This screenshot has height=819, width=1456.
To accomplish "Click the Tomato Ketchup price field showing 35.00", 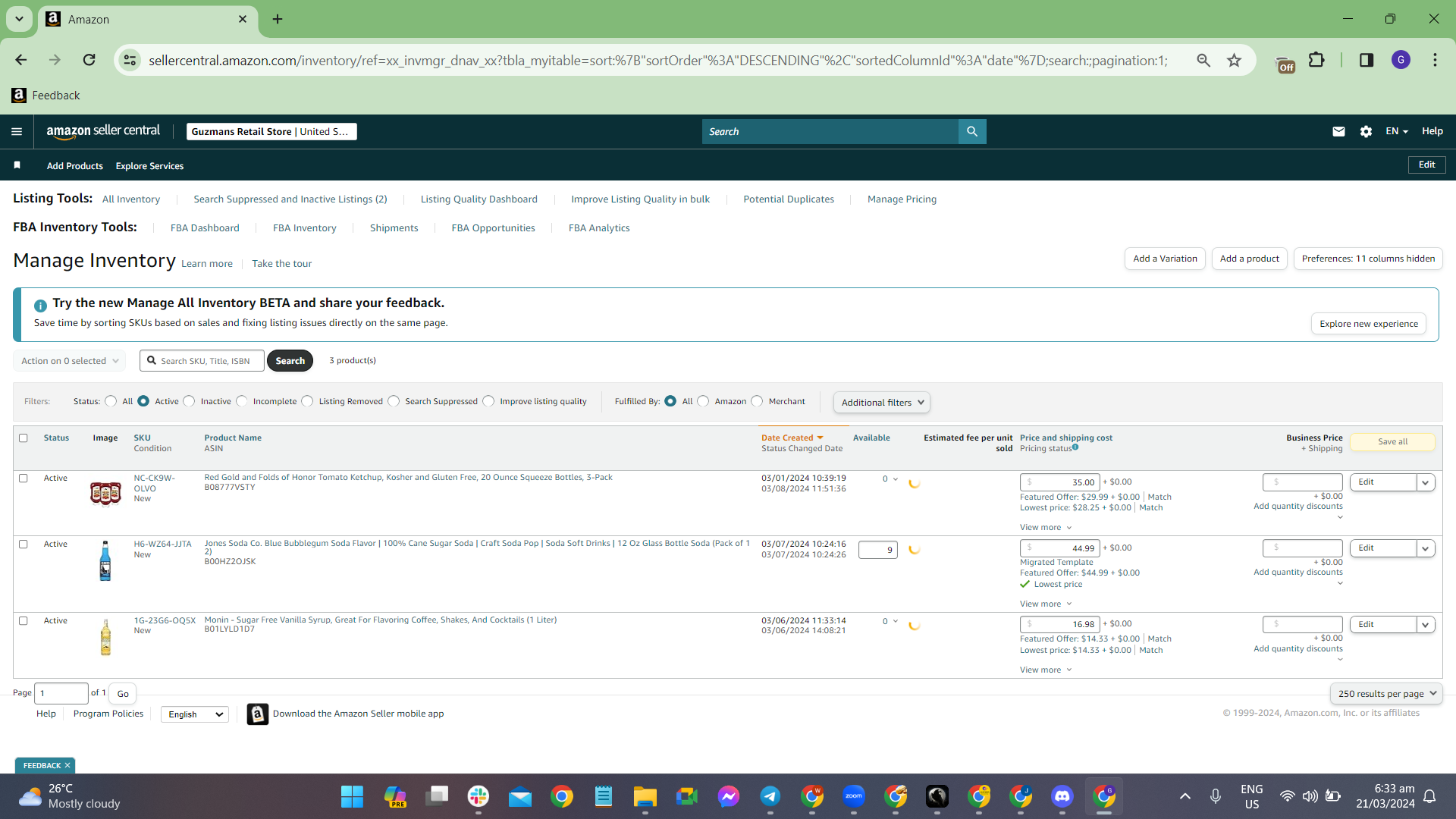I will 1059,482.
